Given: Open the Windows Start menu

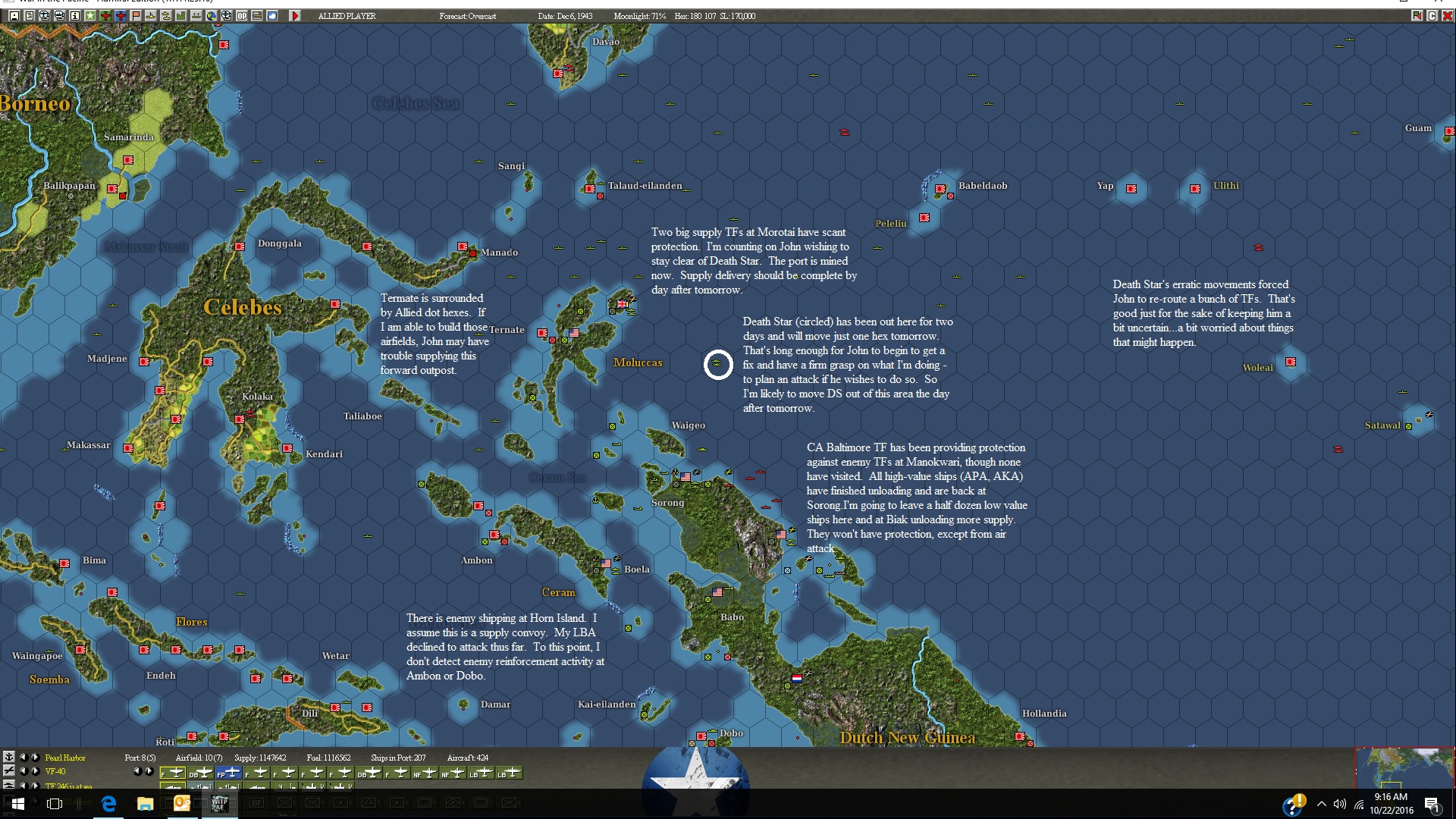Looking at the screenshot, I should [18, 804].
